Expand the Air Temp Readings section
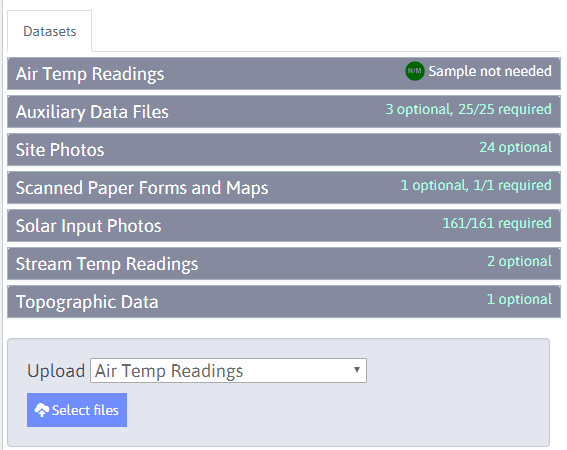Screen dimensions: 567x450 [x=284, y=73]
